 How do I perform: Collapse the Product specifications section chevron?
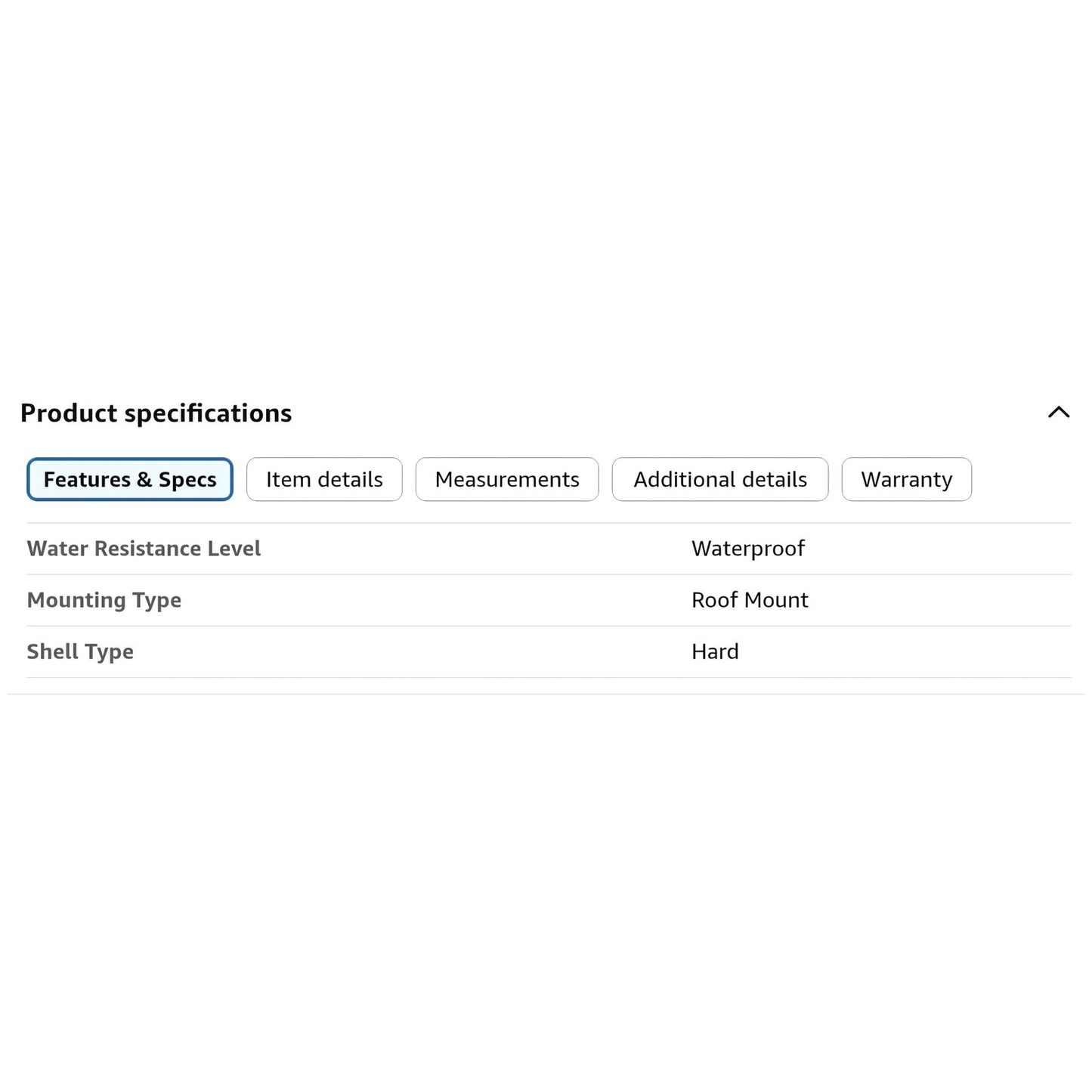pos(1059,413)
